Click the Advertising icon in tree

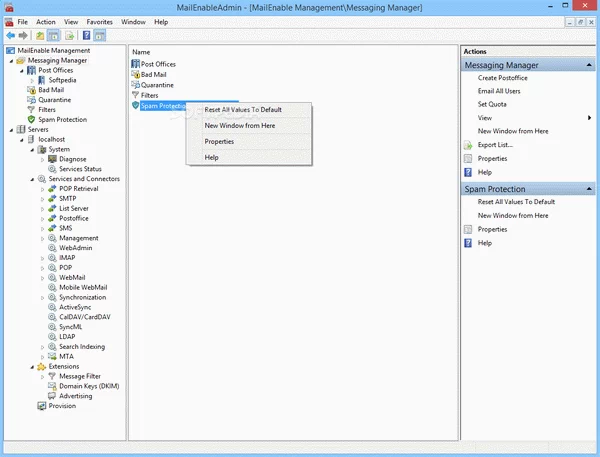tap(52, 396)
